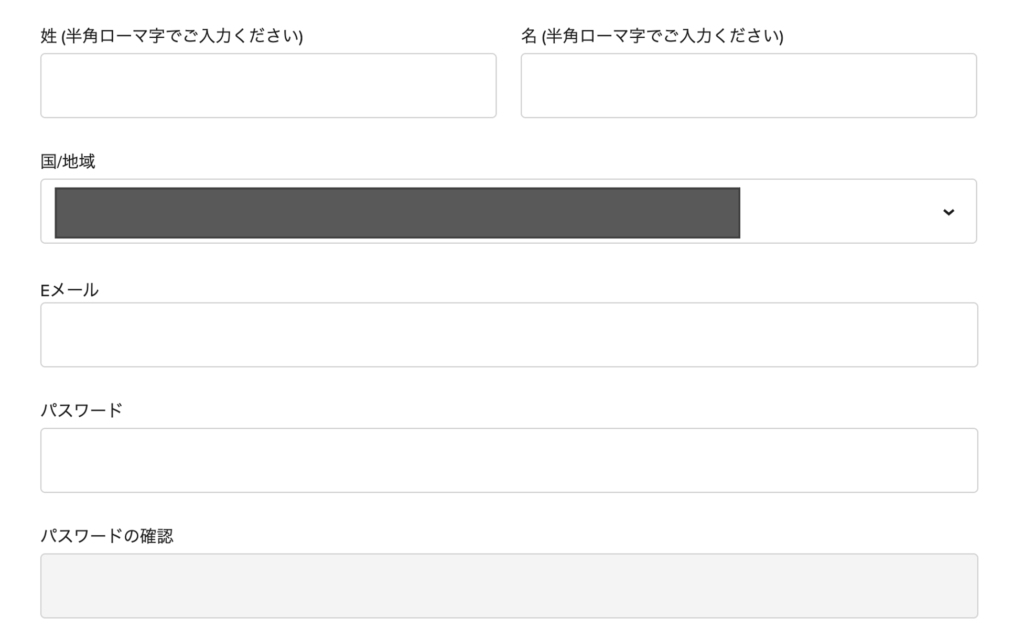Image resolution: width=1024 pixels, height=629 pixels.
Task: Click the 姓 field label
Action: [x=48, y=37]
